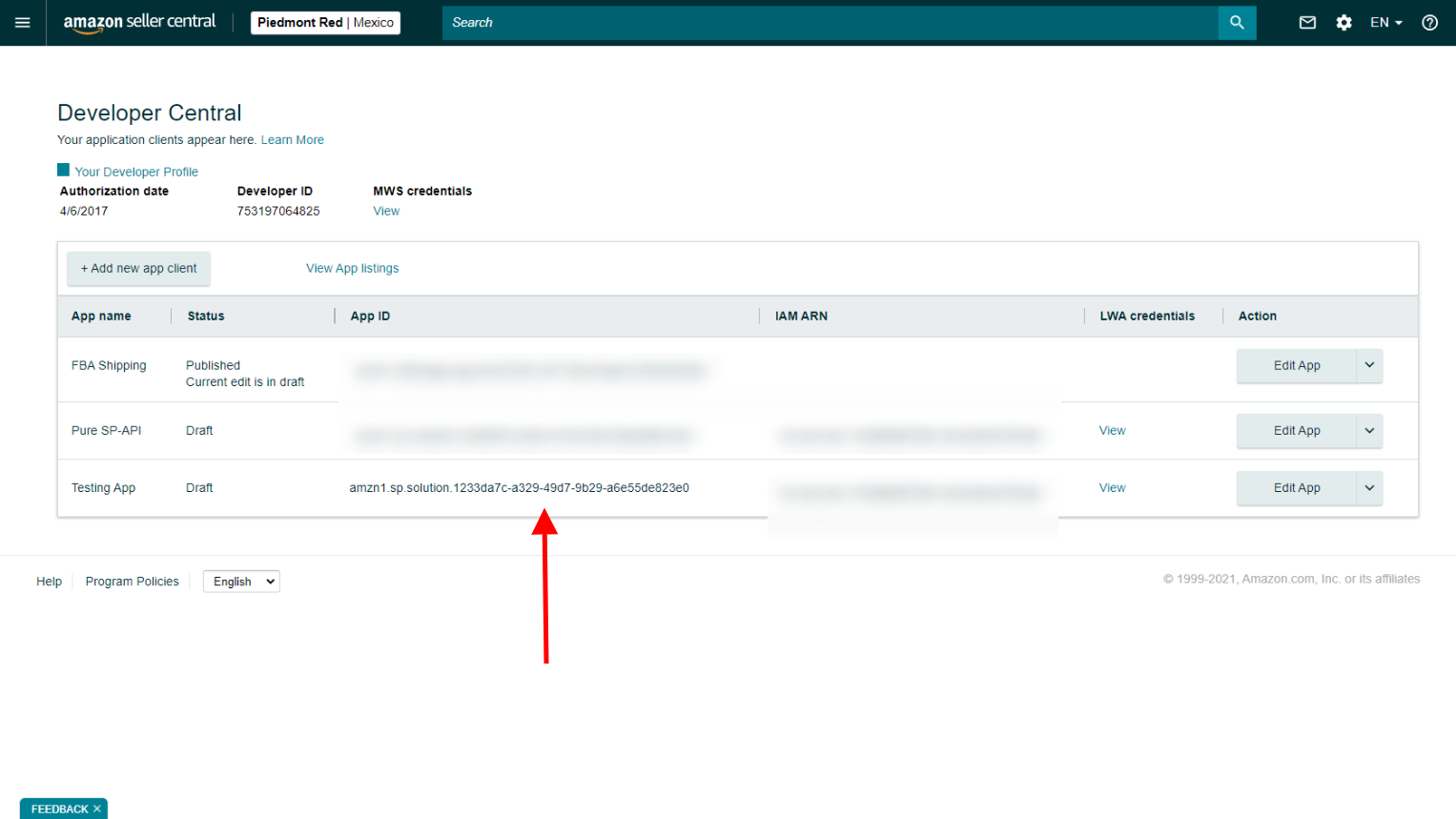Open Program Policies footer link
This screenshot has height=819, width=1456.
click(132, 582)
